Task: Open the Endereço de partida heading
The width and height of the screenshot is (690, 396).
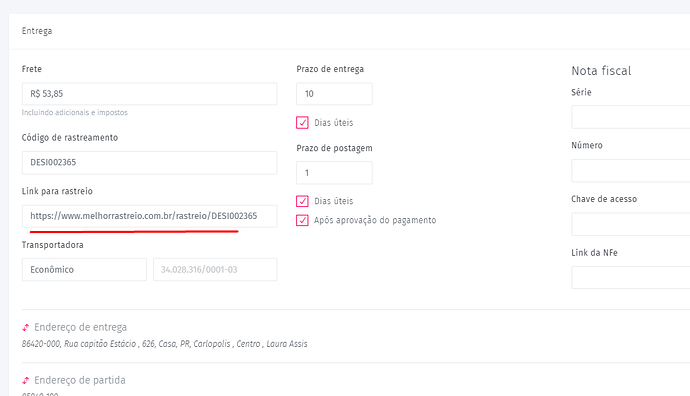Action: pyautogui.click(x=80, y=380)
